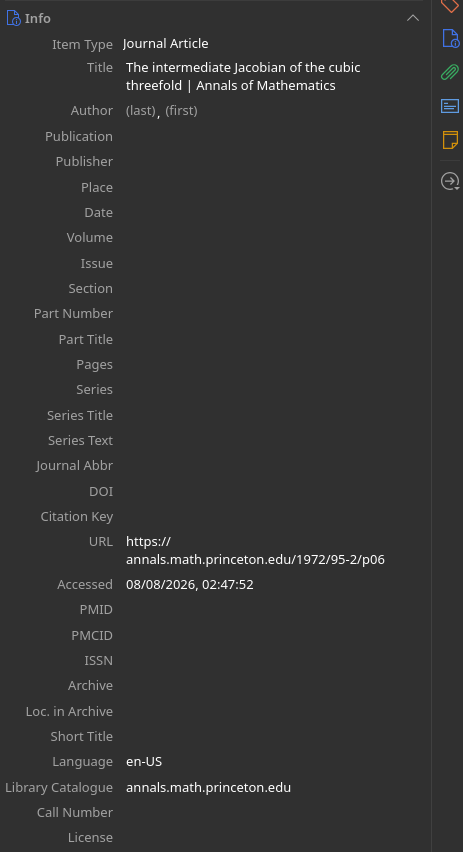This screenshot has width=463, height=852.
Task: Click the author first name field
Action: pos(181,111)
